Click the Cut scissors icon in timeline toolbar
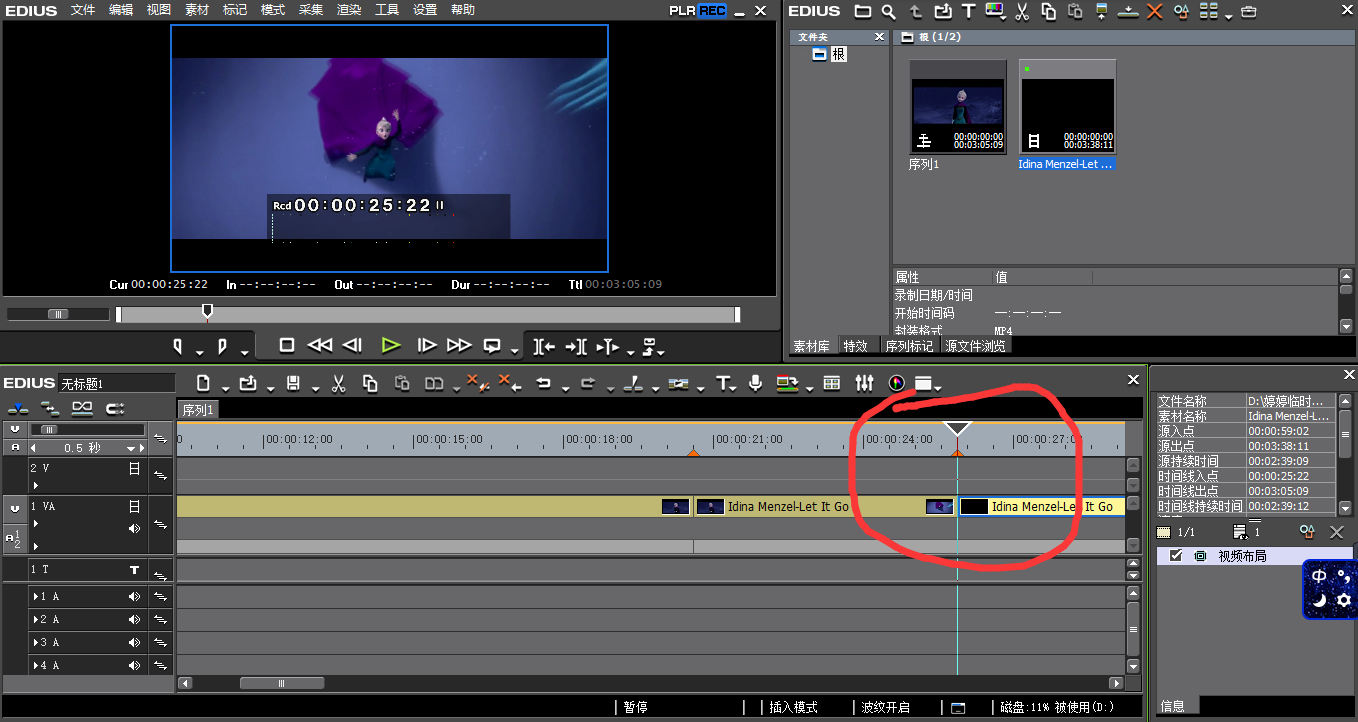This screenshot has height=722, width=1358. click(x=338, y=383)
